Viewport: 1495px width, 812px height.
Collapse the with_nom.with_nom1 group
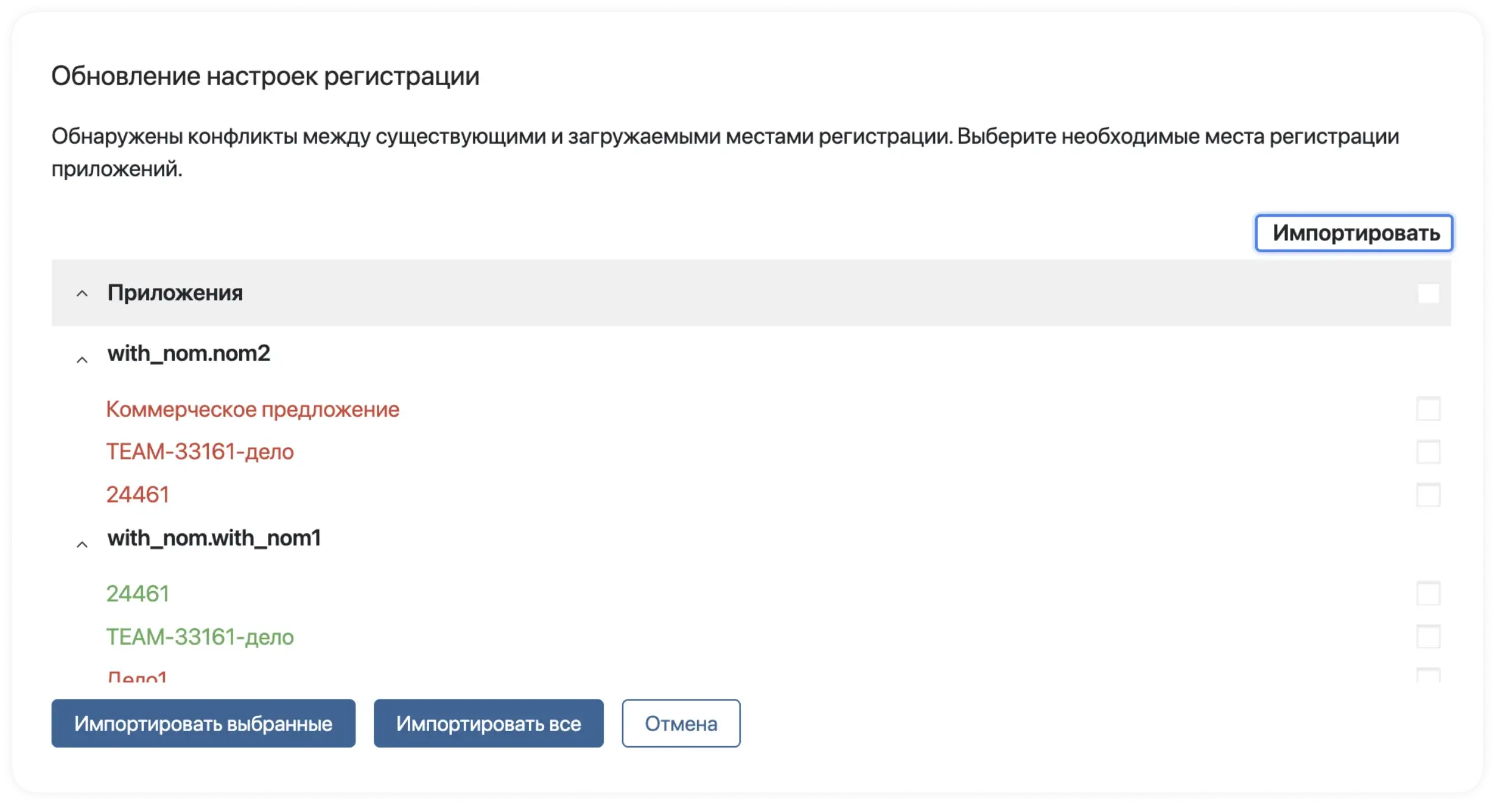click(x=82, y=544)
